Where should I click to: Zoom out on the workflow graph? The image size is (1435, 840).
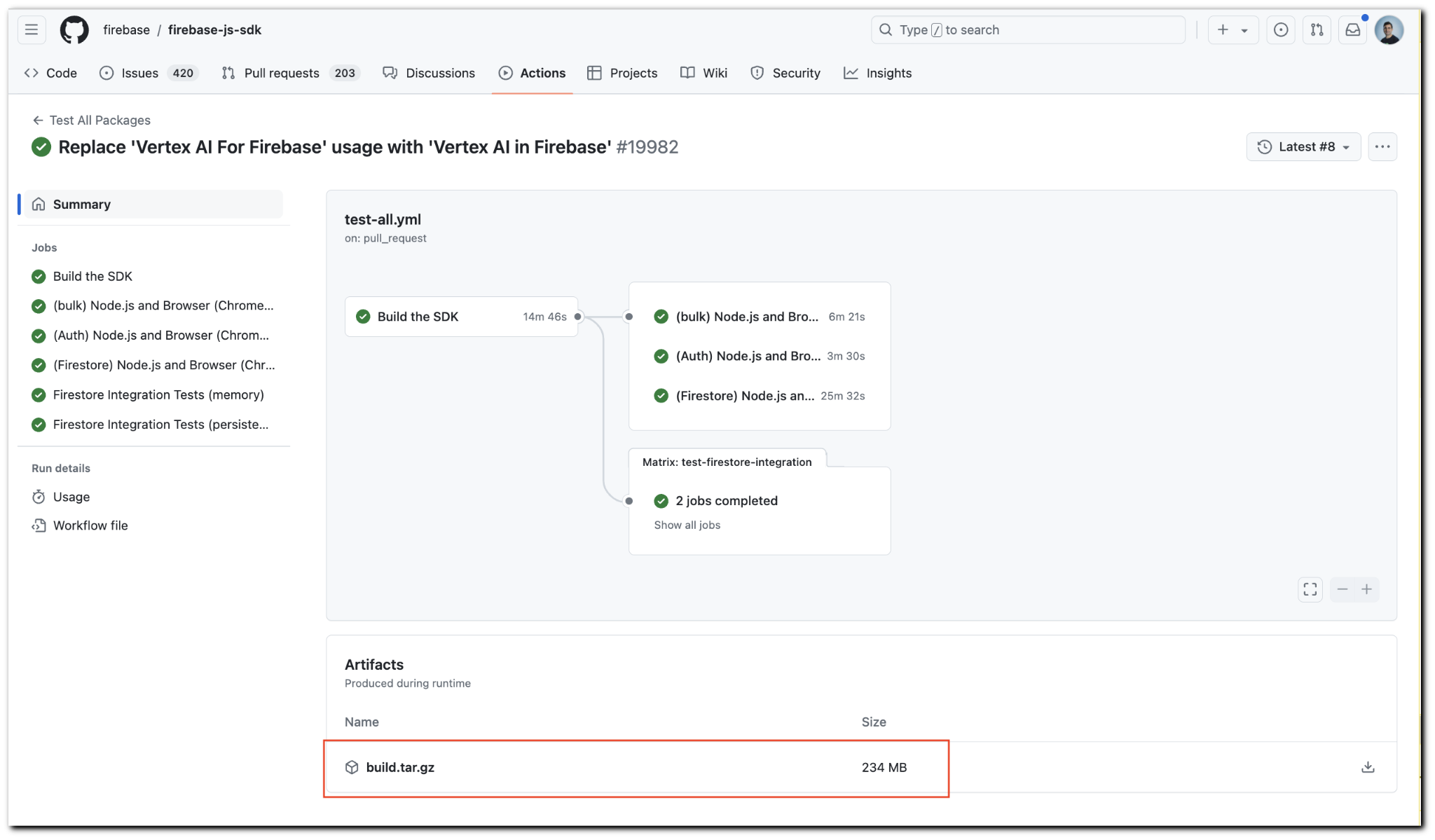click(1342, 589)
